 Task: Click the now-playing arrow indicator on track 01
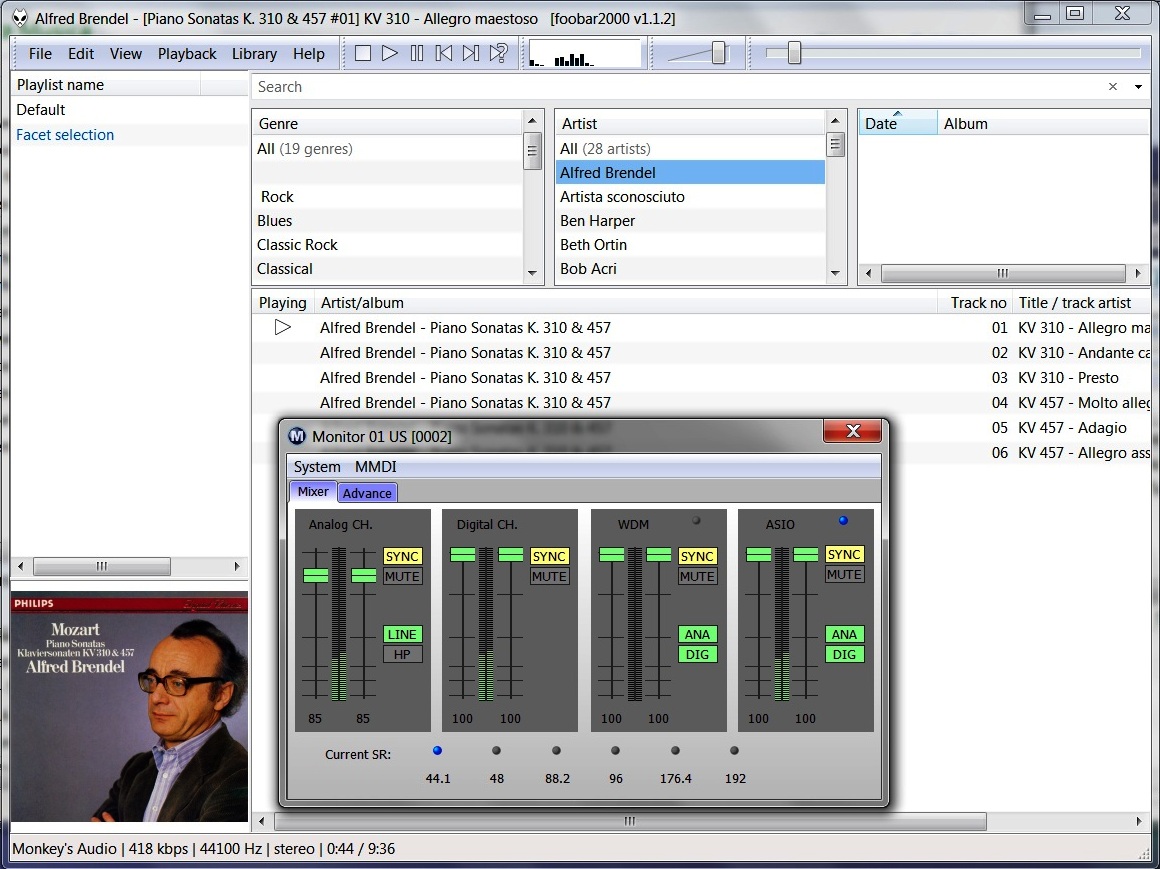(283, 327)
